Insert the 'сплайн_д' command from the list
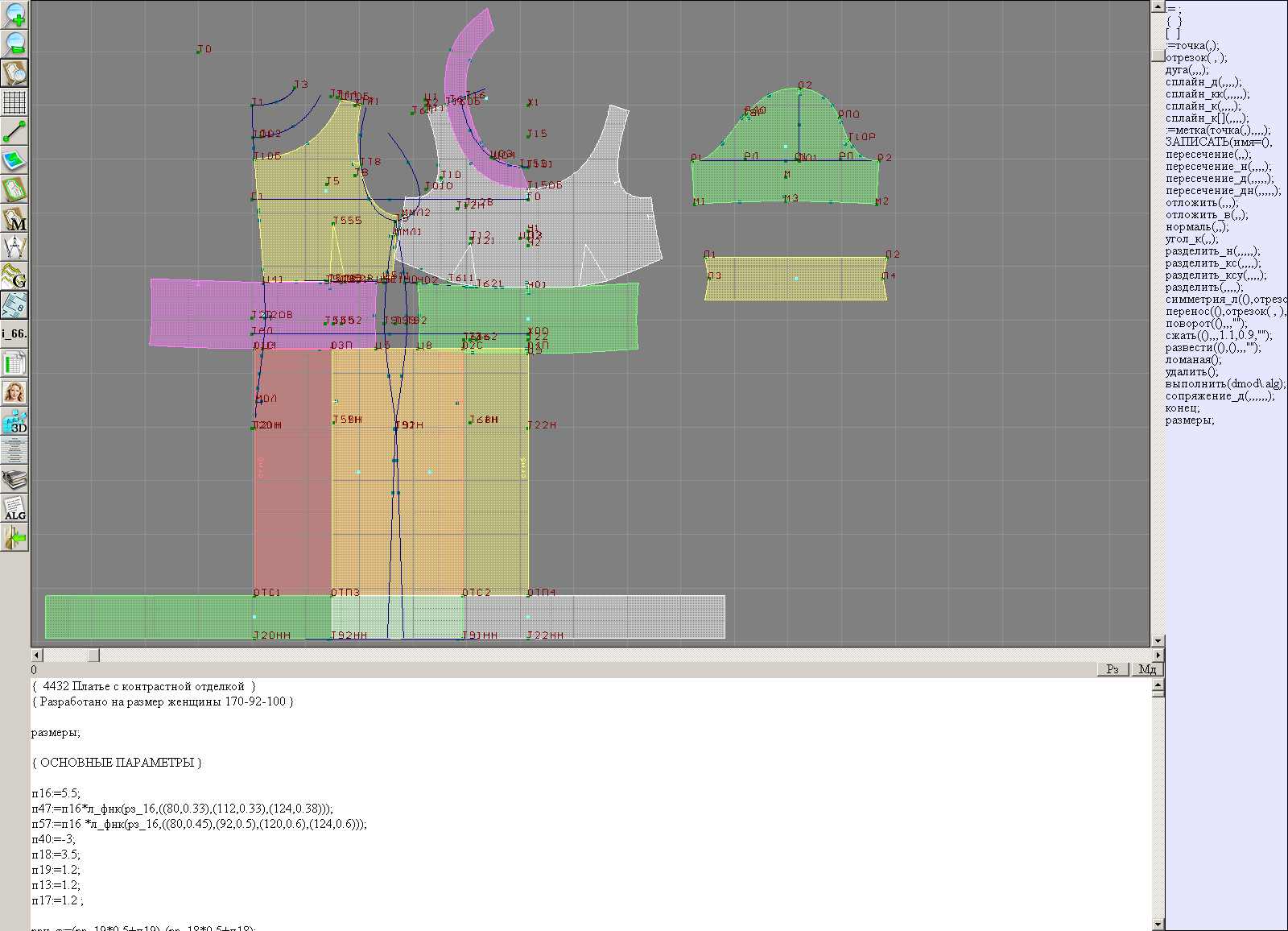 coord(1203,82)
